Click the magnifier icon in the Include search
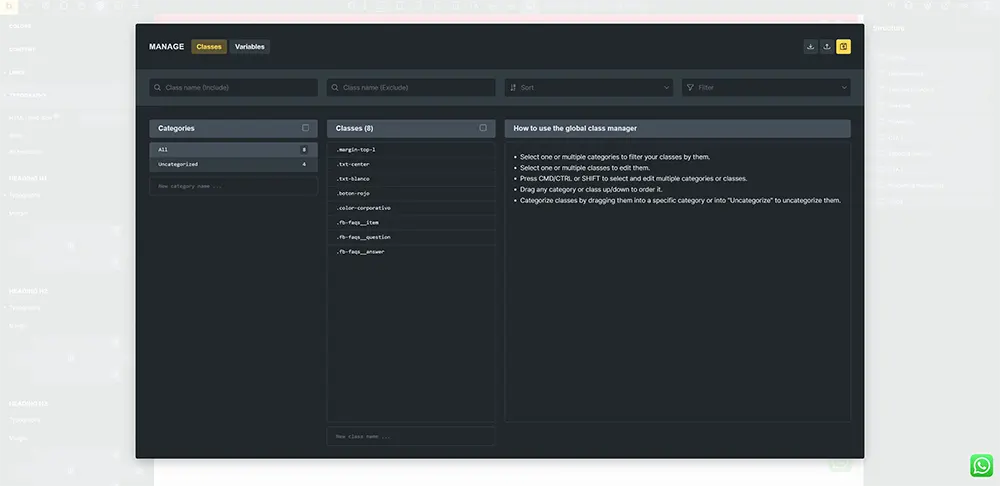The width and height of the screenshot is (1000, 486). pyautogui.click(x=159, y=88)
